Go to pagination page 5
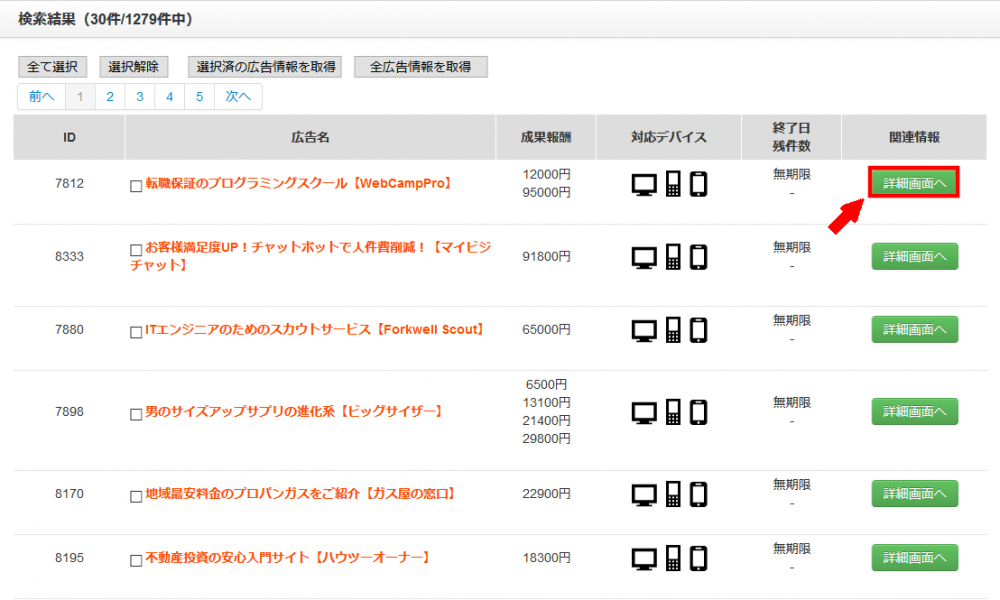 click(x=199, y=96)
